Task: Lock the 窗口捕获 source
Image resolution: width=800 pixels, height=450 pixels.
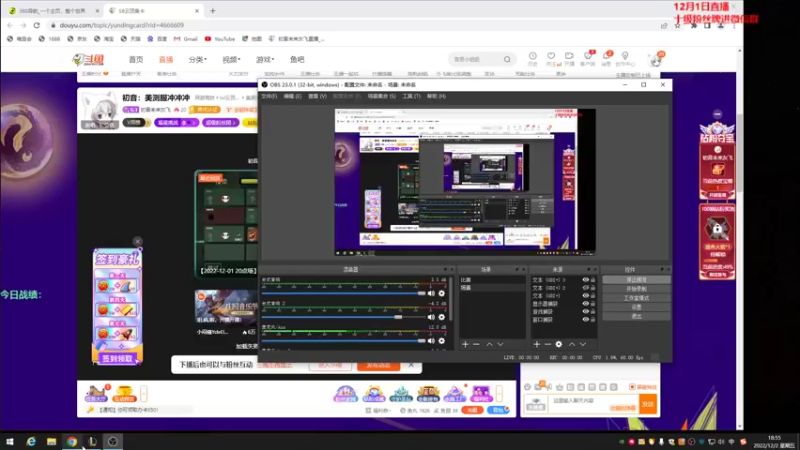Action: coord(593,320)
